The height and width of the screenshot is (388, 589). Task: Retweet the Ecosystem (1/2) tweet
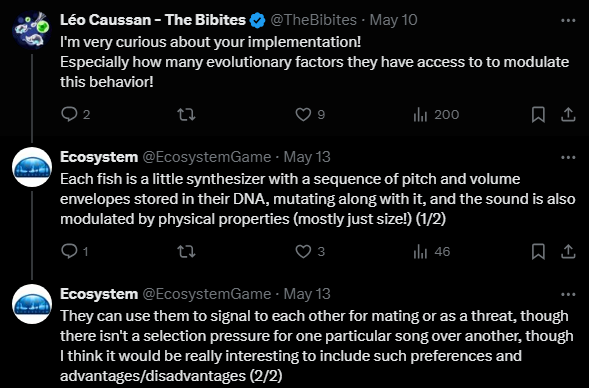tap(186, 252)
